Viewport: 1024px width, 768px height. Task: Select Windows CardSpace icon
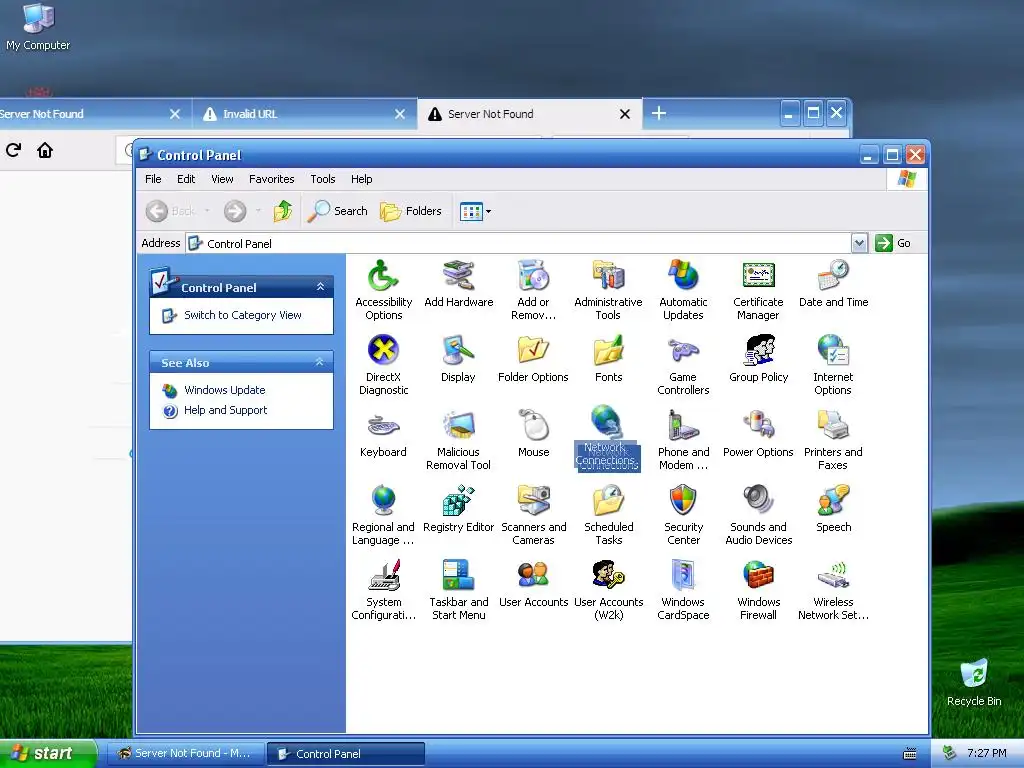683,590
